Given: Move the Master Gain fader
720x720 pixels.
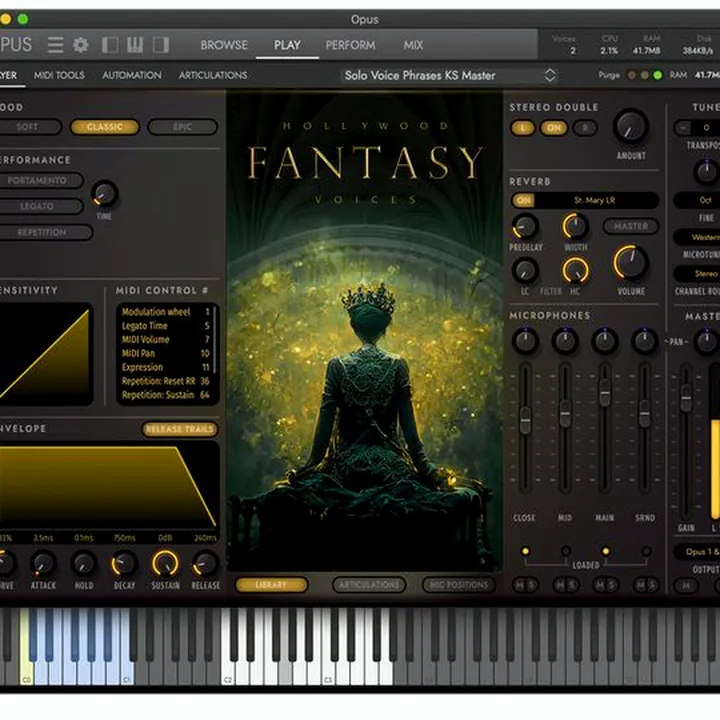Looking at the screenshot, I should point(686,398).
